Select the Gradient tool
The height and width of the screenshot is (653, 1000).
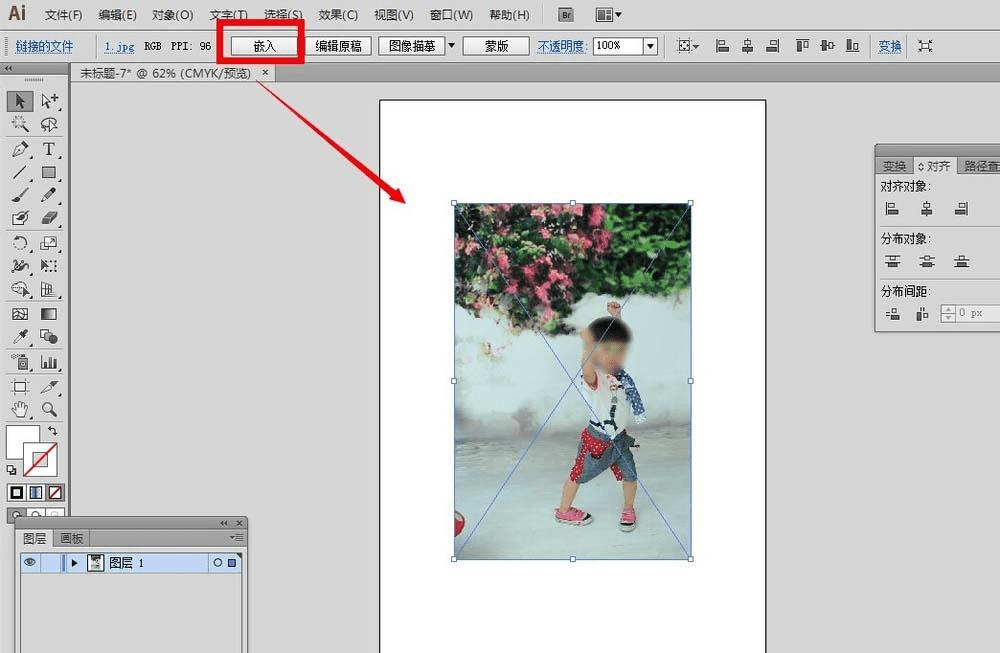pyautogui.click(x=49, y=314)
